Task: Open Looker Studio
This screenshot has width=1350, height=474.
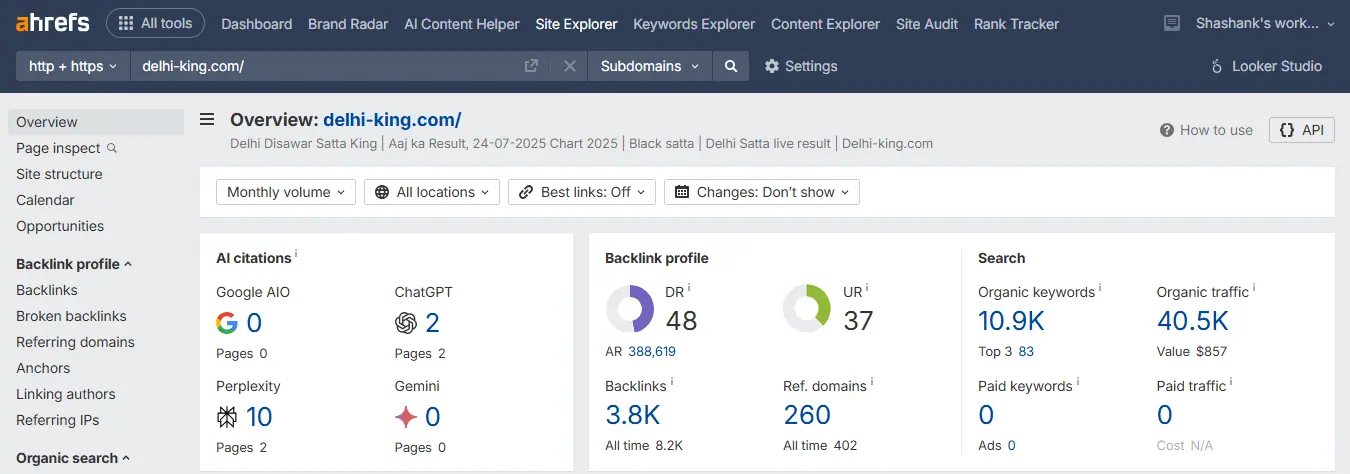Action: pos(1266,66)
